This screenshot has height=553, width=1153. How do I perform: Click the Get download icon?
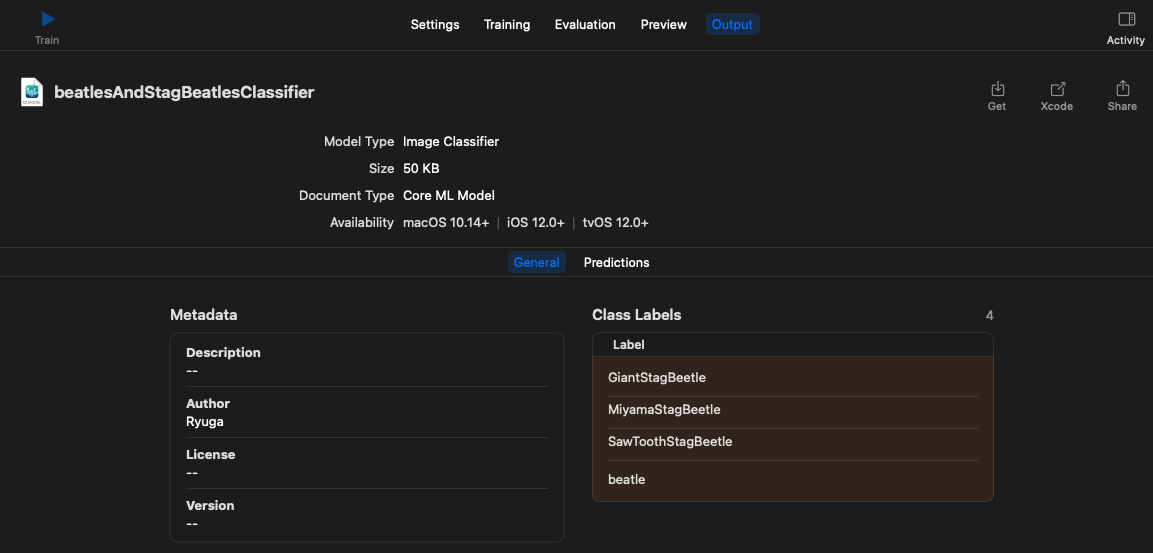click(x=997, y=89)
